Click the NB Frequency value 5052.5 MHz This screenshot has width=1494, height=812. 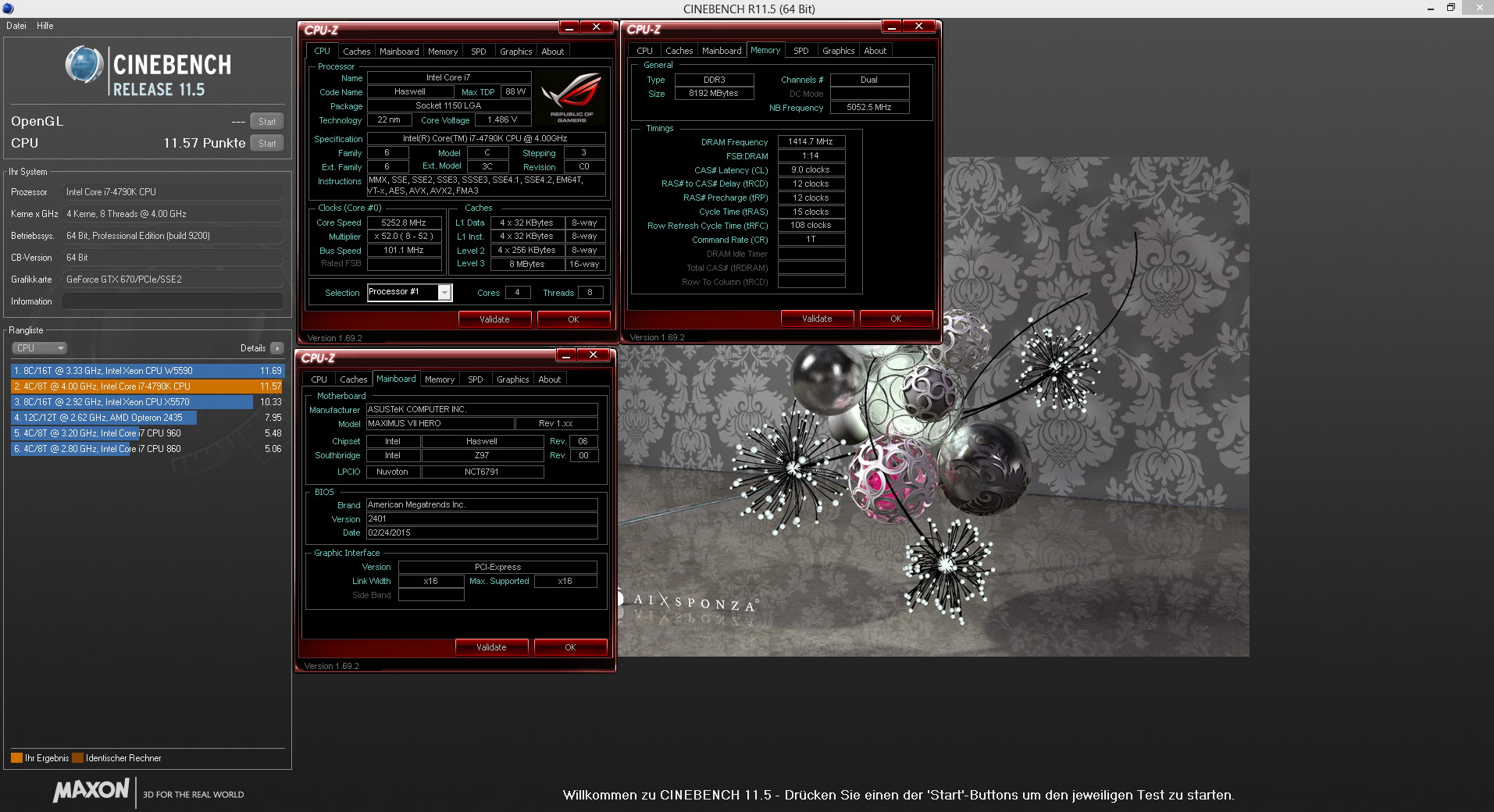coord(868,107)
